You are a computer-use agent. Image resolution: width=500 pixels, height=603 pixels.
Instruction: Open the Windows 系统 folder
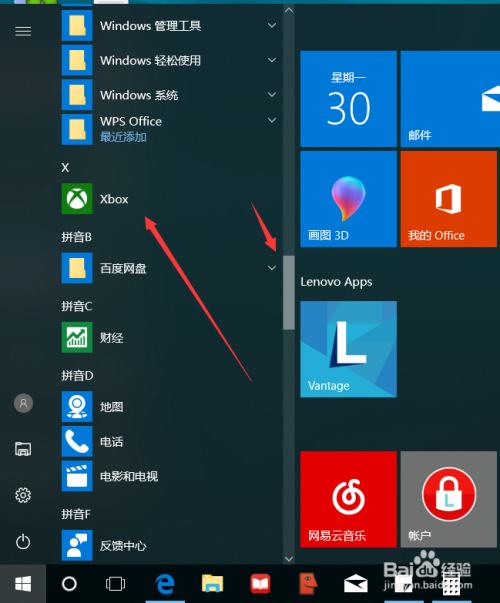point(169,95)
